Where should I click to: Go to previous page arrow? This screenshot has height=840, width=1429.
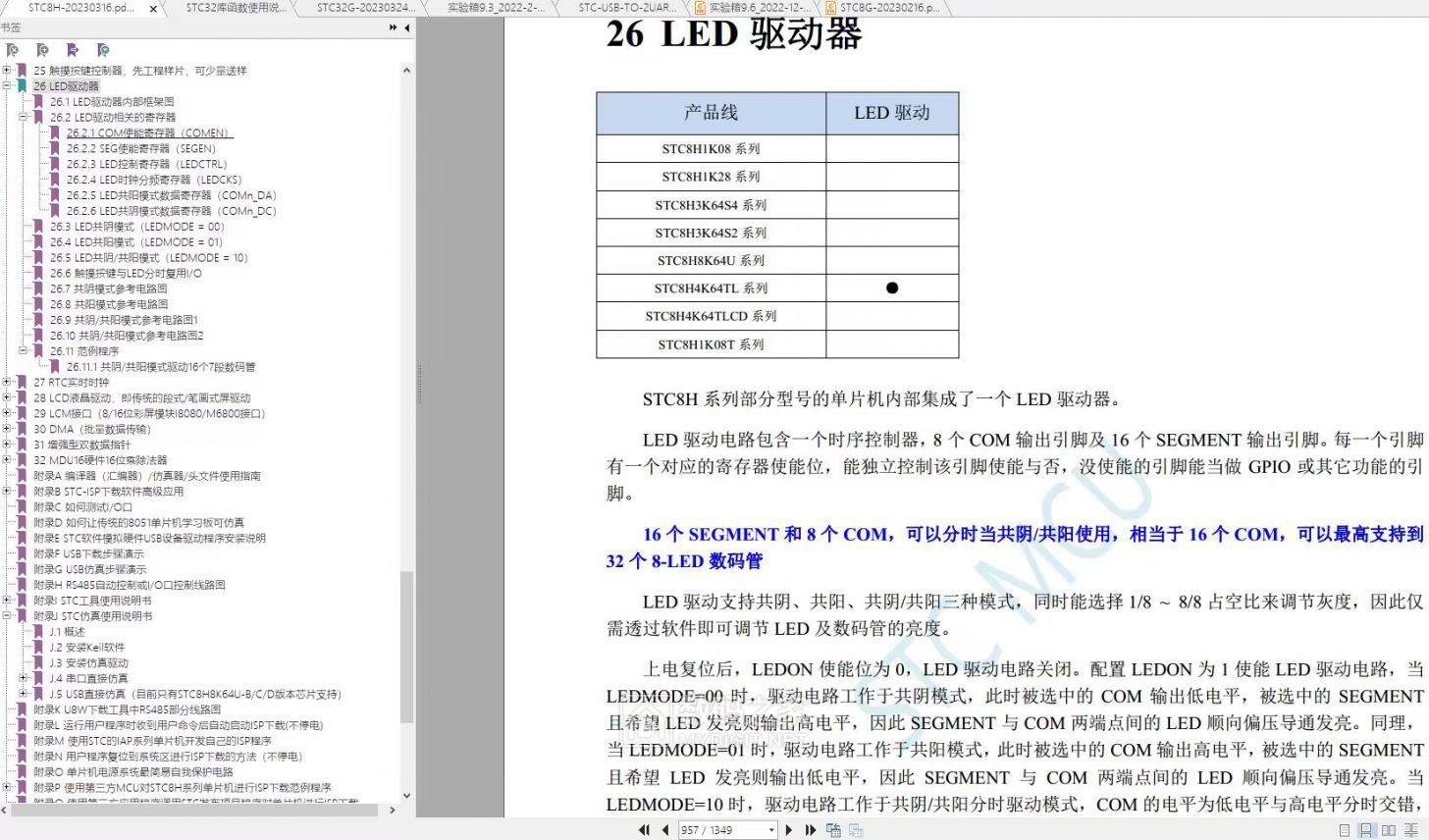click(x=665, y=830)
